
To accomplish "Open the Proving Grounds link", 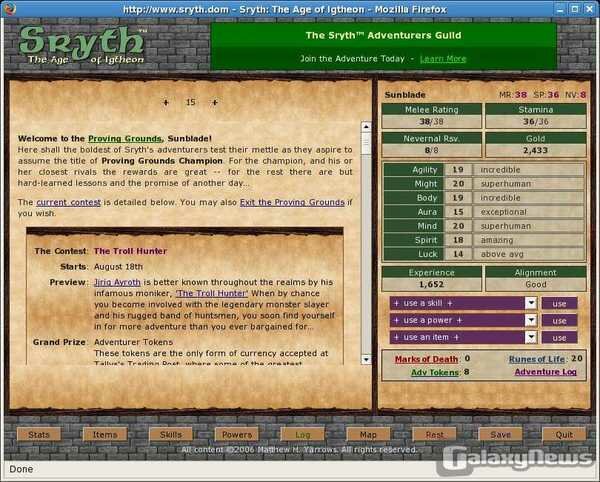I will tap(125, 138).
